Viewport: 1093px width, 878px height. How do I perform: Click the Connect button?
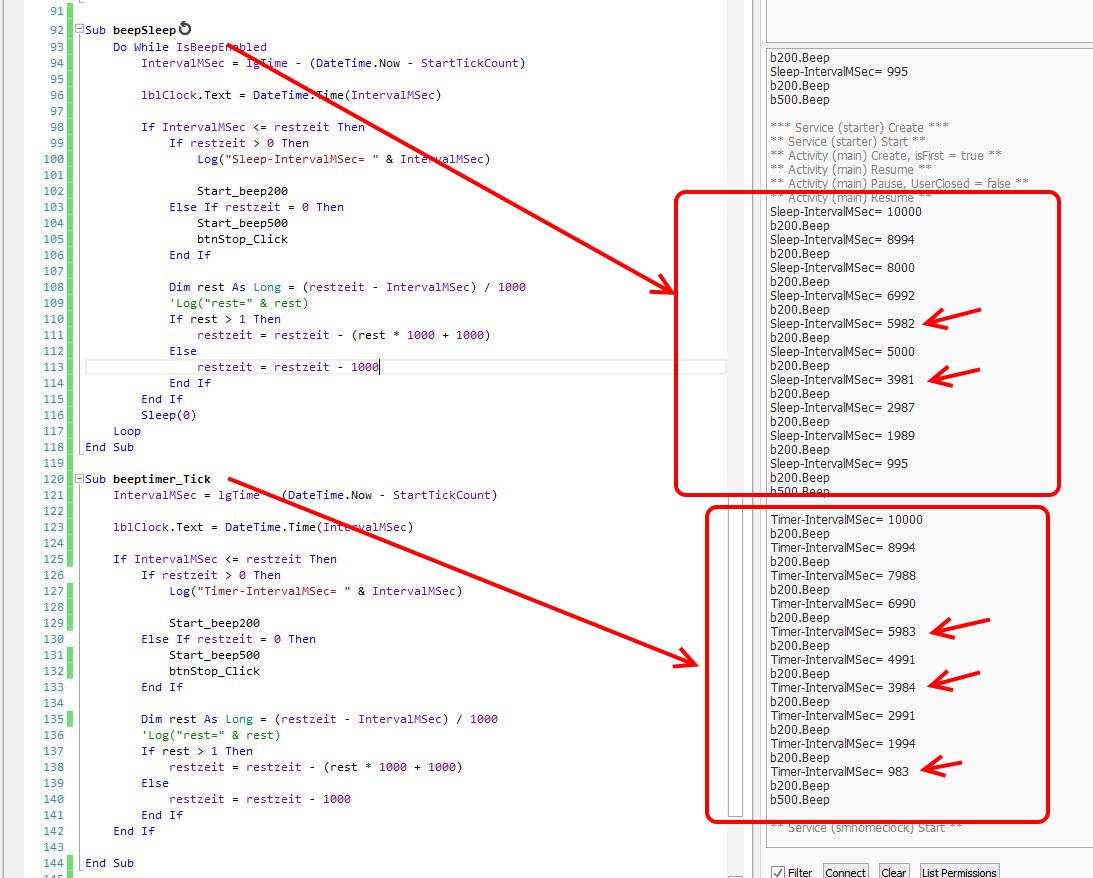tap(845, 872)
